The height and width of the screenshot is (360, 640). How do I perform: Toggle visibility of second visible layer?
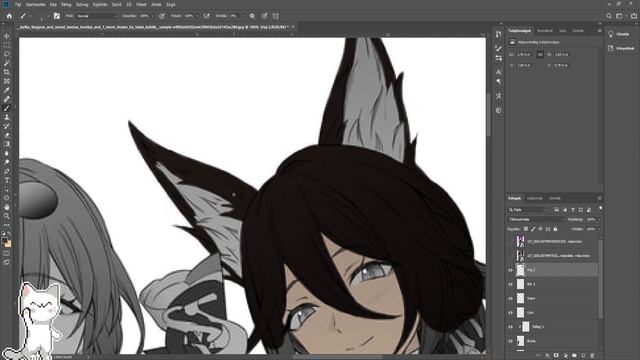[510, 284]
